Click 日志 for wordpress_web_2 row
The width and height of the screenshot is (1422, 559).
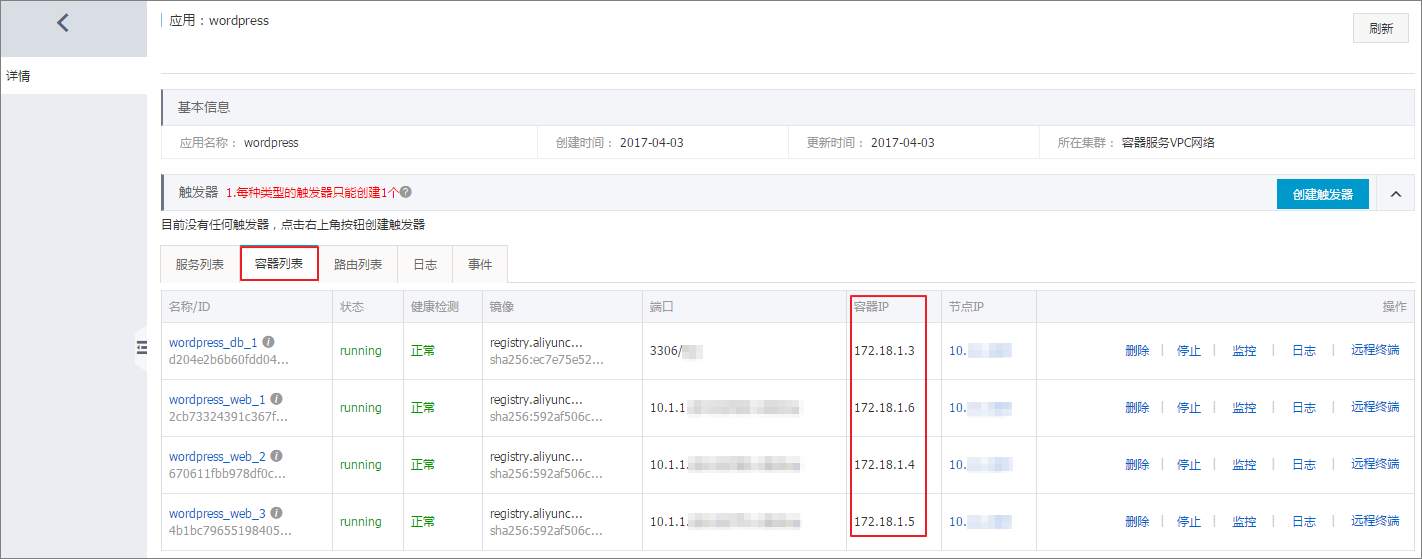(1304, 464)
